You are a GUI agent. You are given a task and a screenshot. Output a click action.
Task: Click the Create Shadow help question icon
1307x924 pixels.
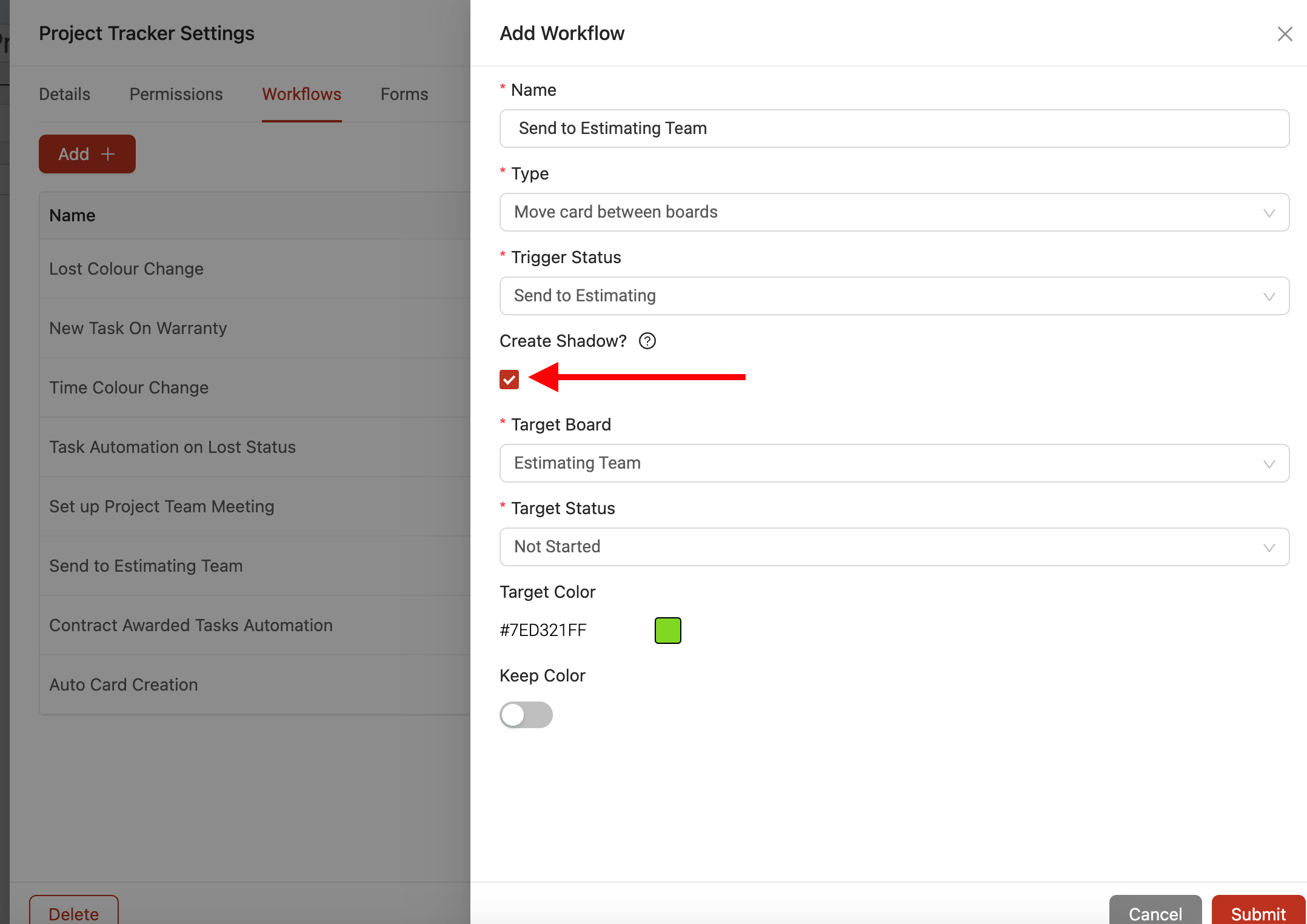click(x=647, y=341)
